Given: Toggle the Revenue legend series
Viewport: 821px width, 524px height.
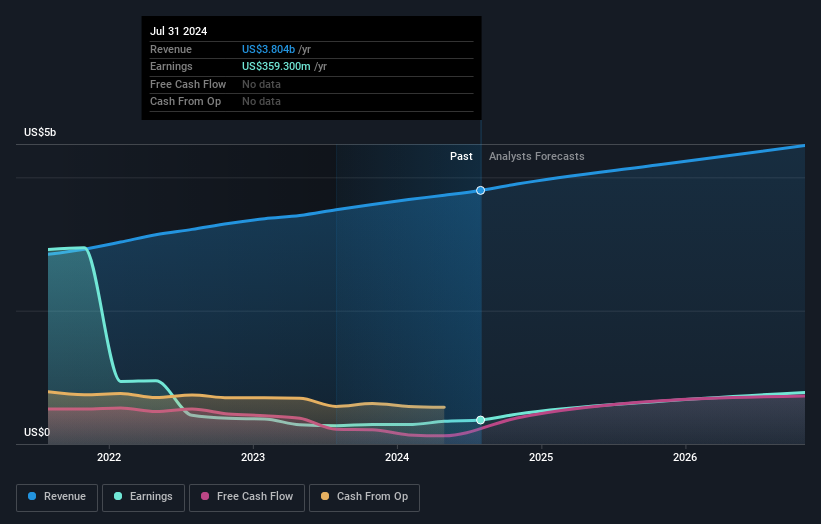Looking at the screenshot, I should click(57, 497).
